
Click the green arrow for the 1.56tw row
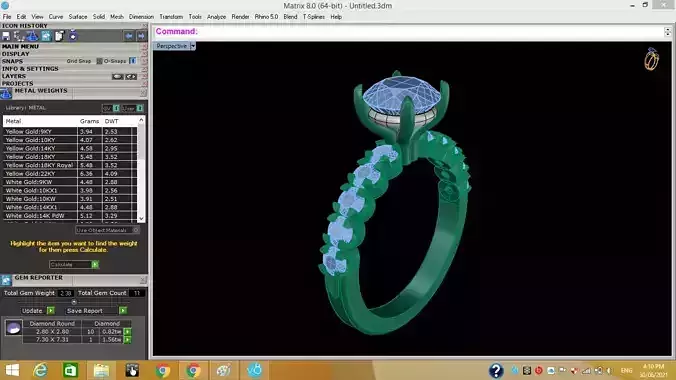point(128,340)
